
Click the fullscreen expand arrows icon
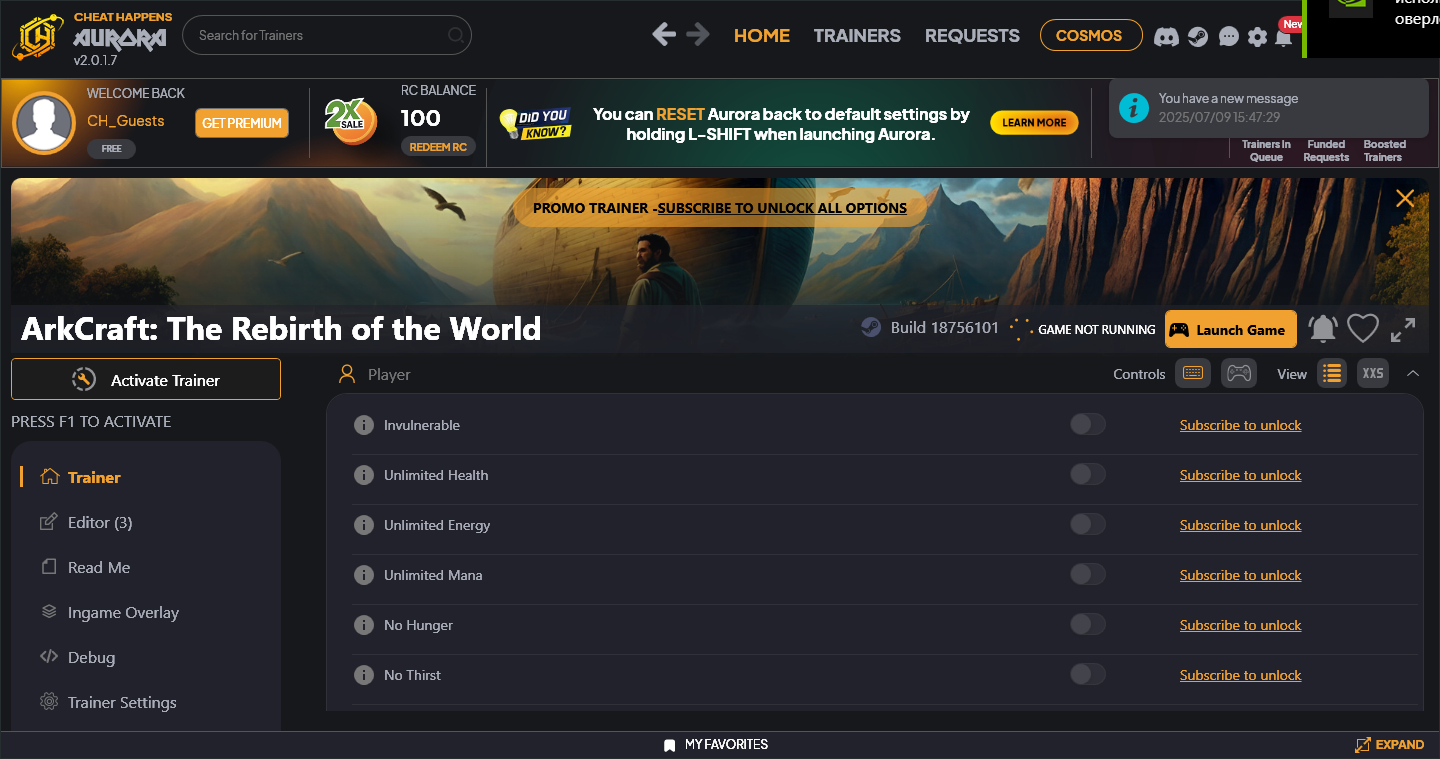point(1403,329)
